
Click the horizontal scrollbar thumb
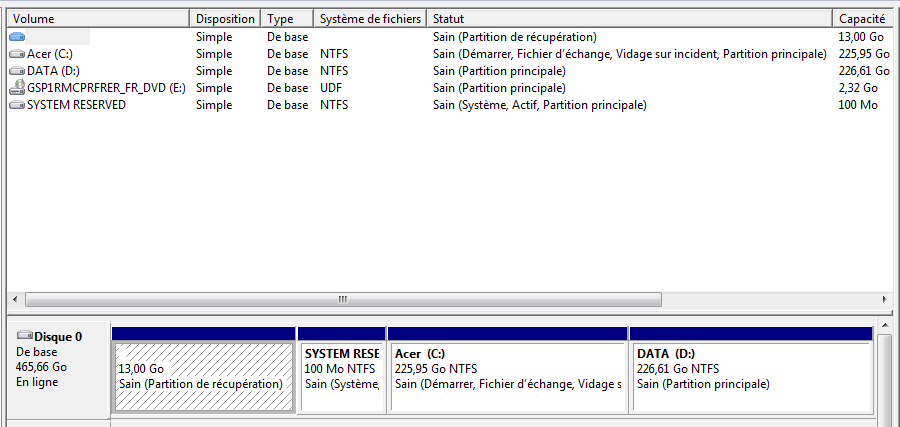[343, 300]
